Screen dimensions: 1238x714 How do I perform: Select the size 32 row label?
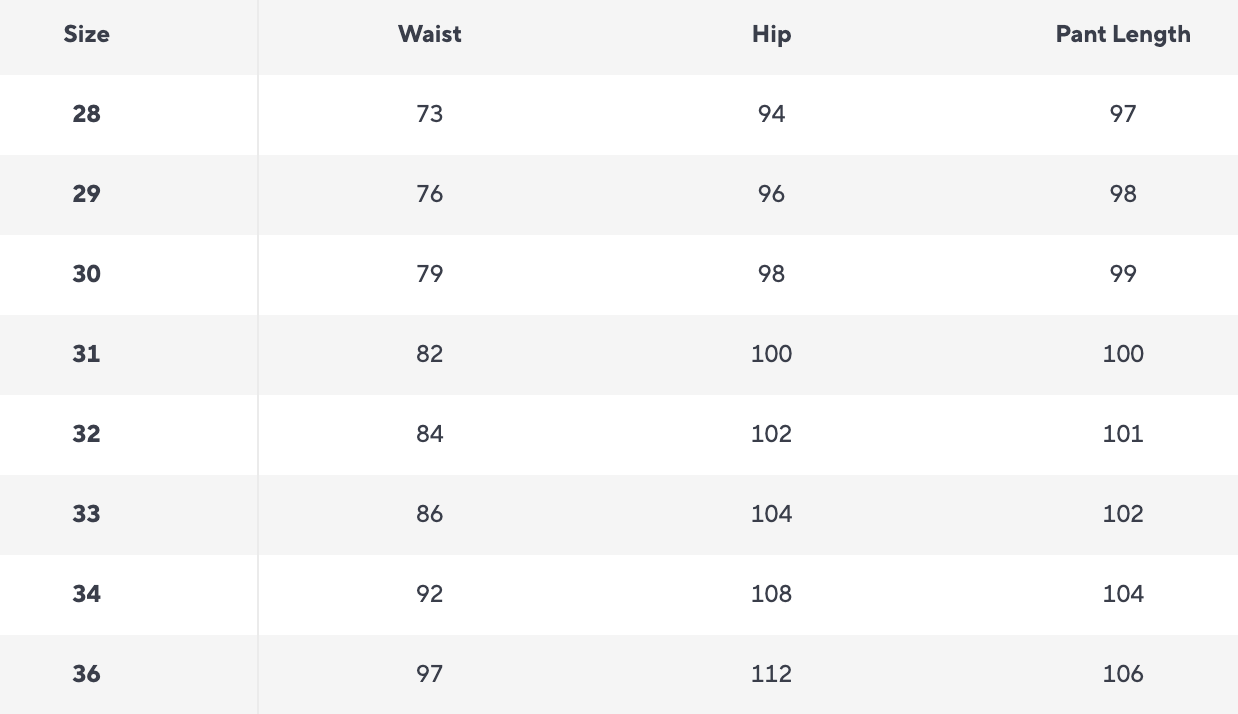(x=86, y=434)
